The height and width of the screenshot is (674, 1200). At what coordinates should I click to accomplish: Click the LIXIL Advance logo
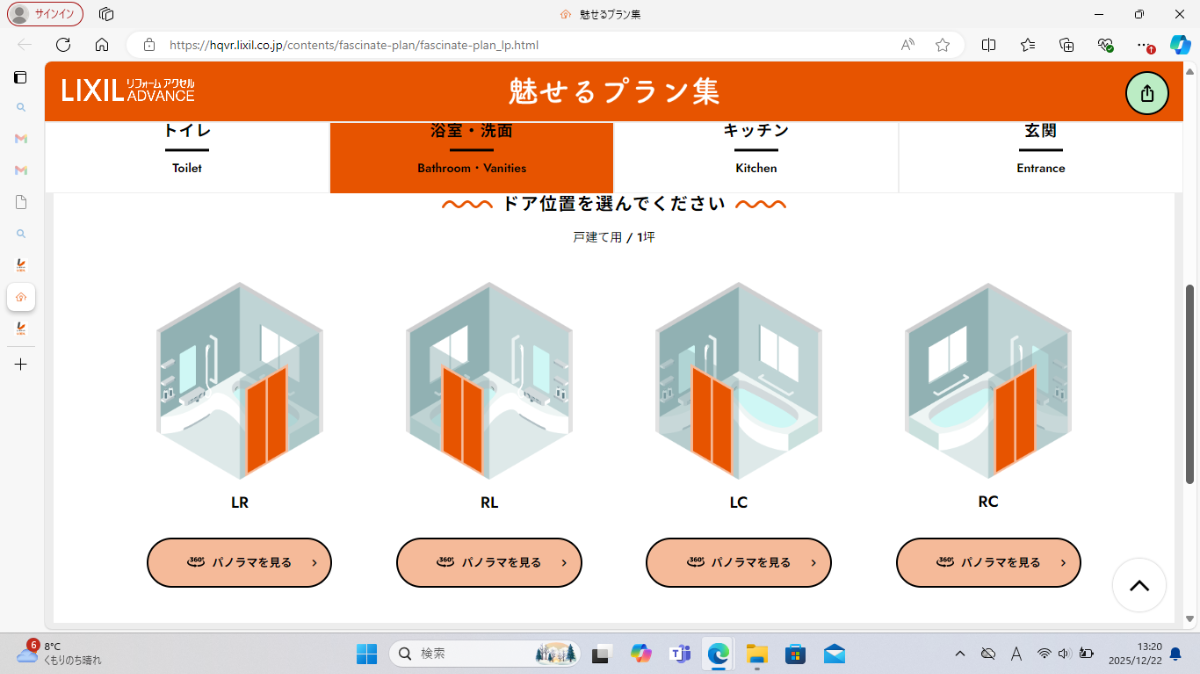pos(128,91)
